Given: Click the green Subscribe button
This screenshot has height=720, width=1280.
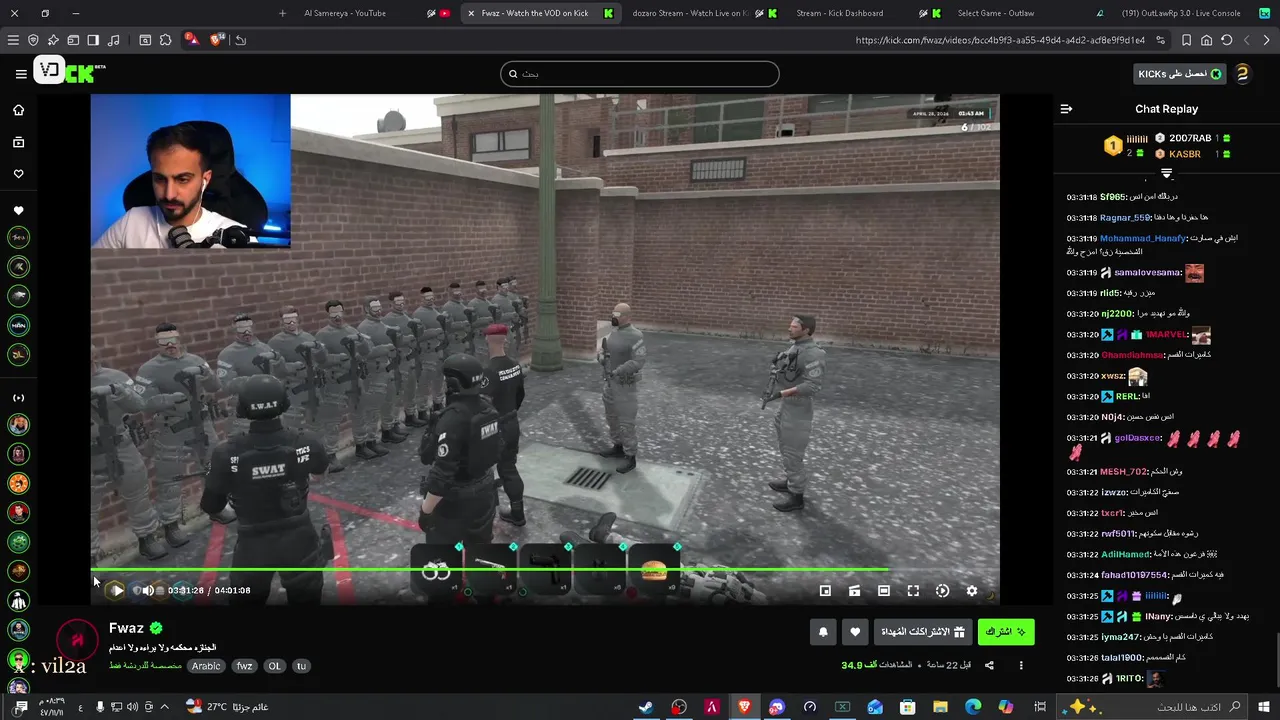Looking at the screenshot, I should point(1006,632).
